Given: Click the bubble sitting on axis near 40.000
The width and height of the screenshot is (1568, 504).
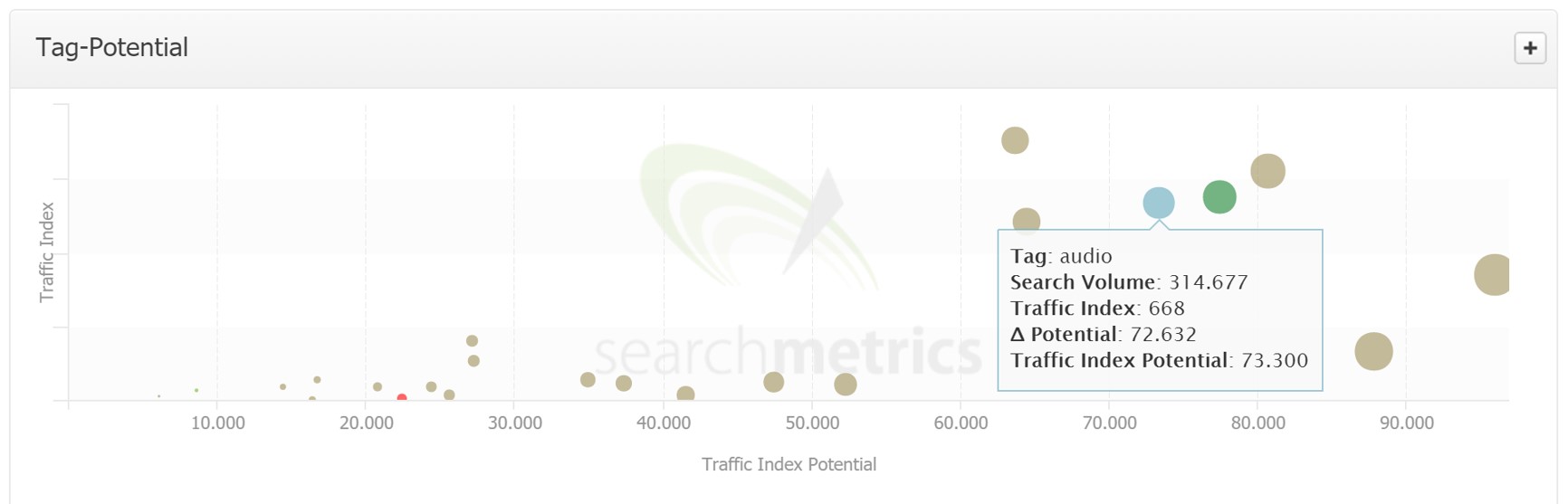Looking at the screenshot, I should tap(685, 395).
